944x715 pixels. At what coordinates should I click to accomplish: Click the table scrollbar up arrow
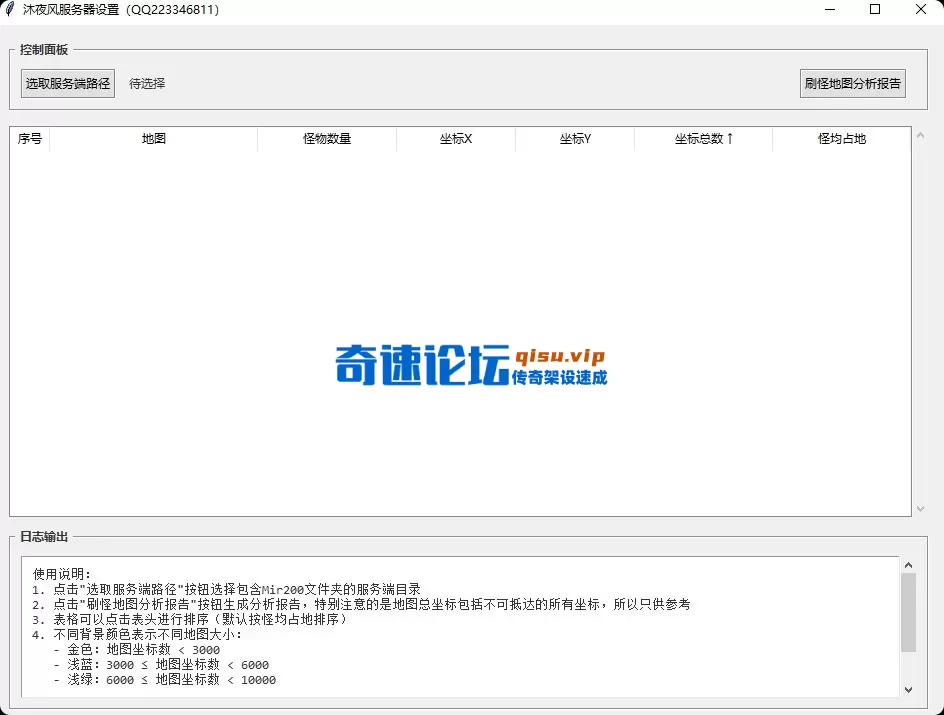coord(922,139)
